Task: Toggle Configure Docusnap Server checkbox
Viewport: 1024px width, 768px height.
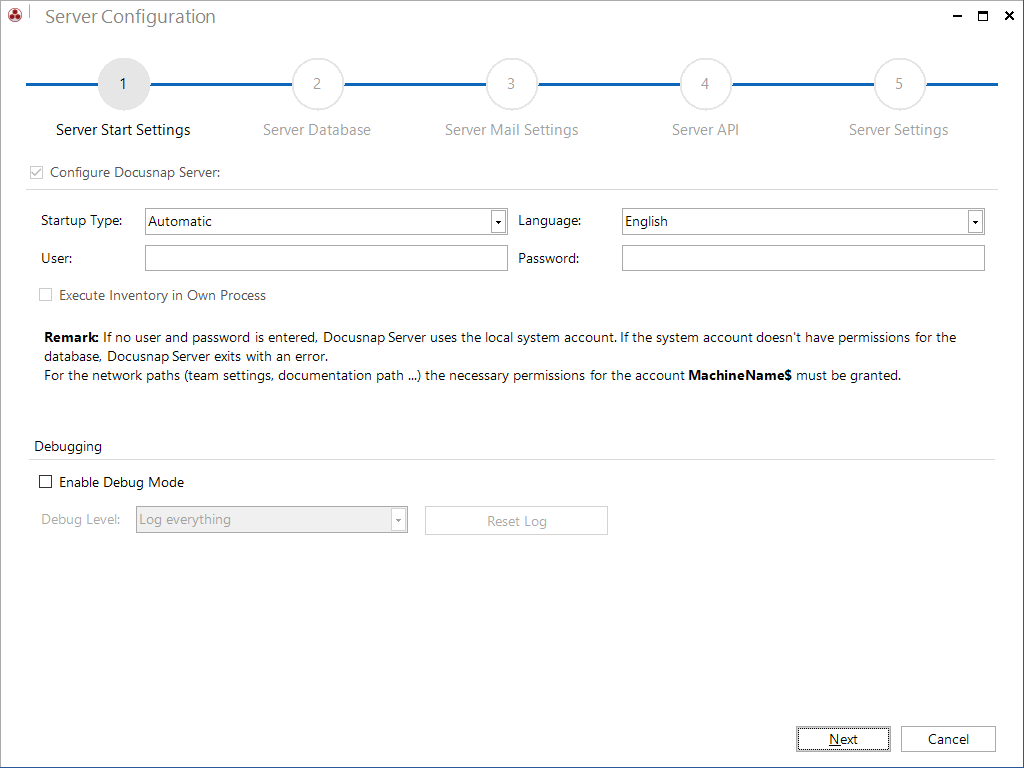Action: 37,172
